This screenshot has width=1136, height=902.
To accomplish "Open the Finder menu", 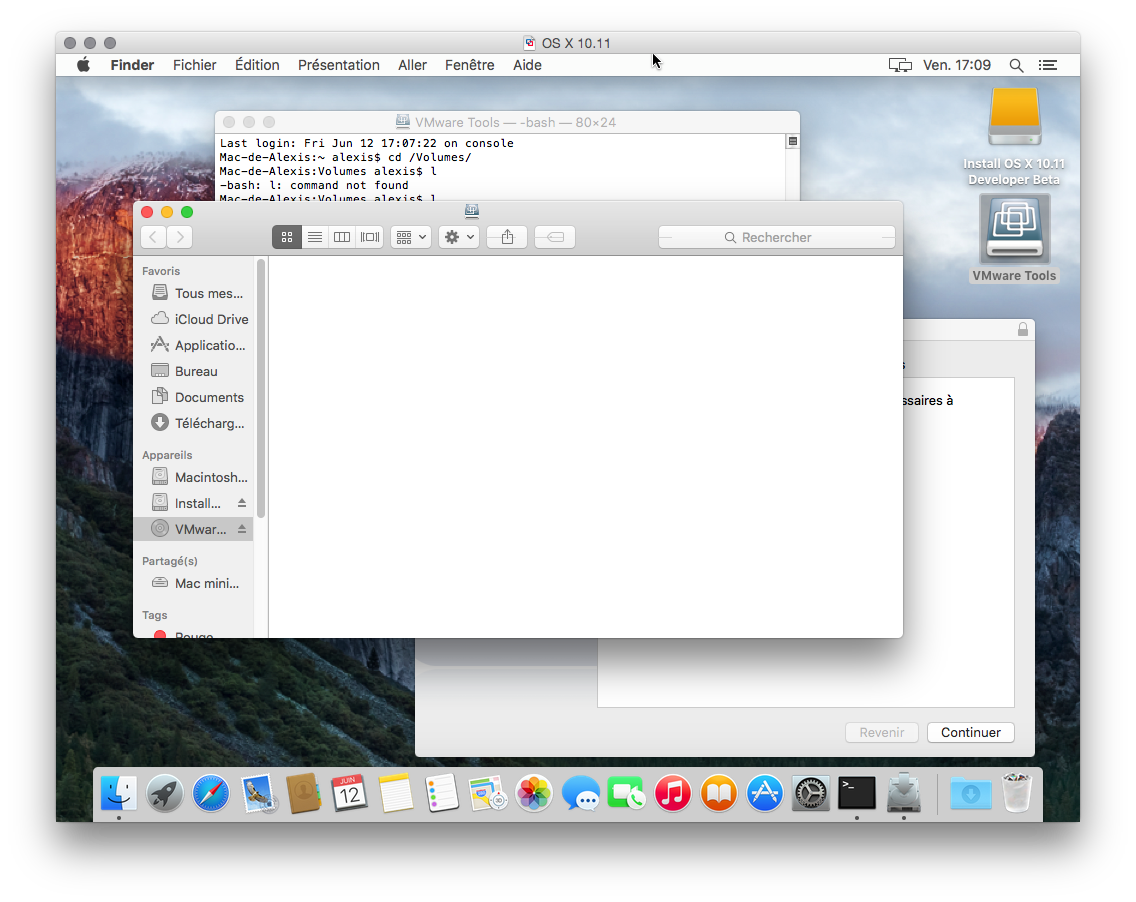I will pyautogui.click(x=132, y=65).
